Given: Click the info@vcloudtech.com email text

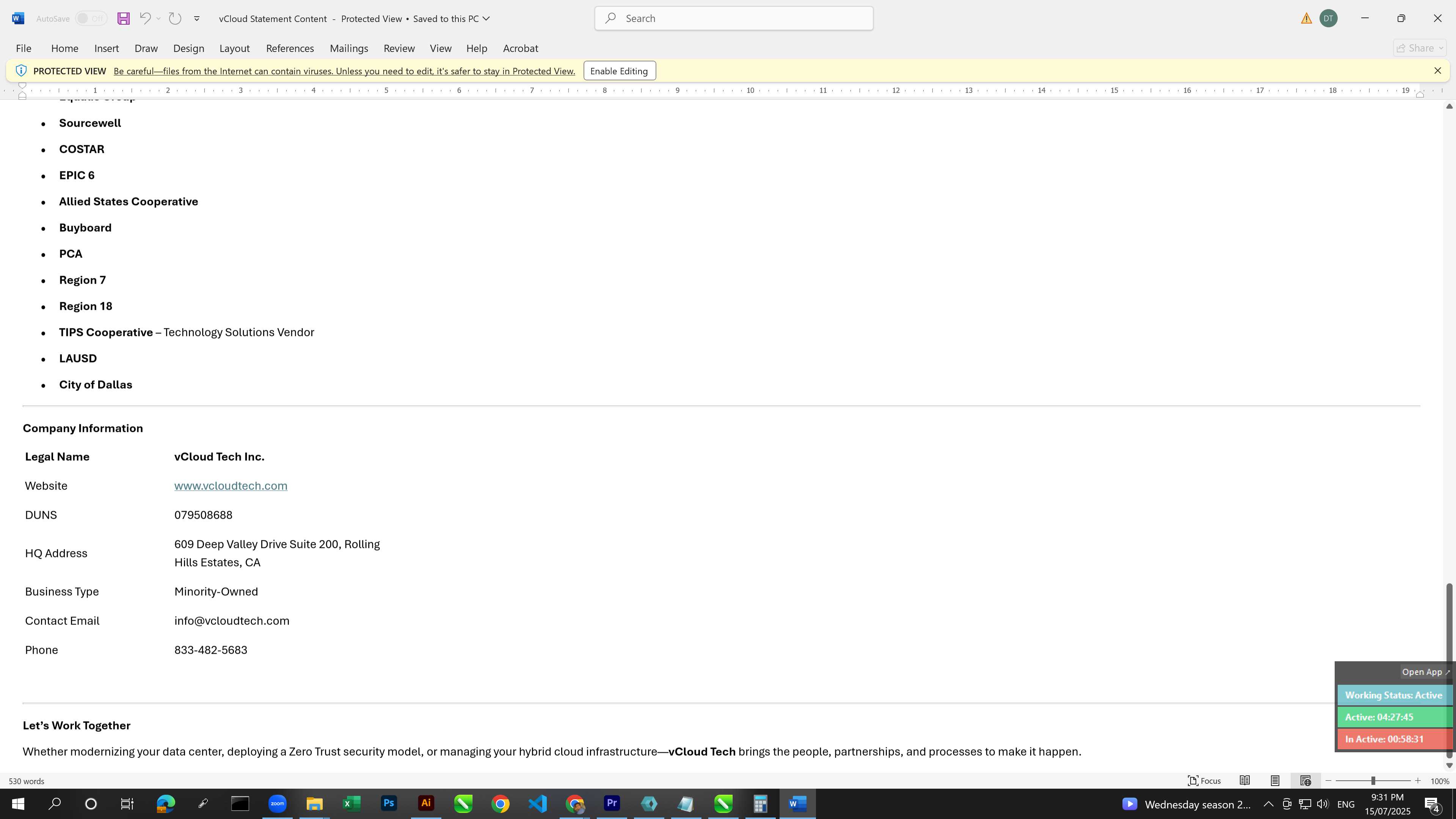Looking at the screenshot, I should click(x=232, y=621).
